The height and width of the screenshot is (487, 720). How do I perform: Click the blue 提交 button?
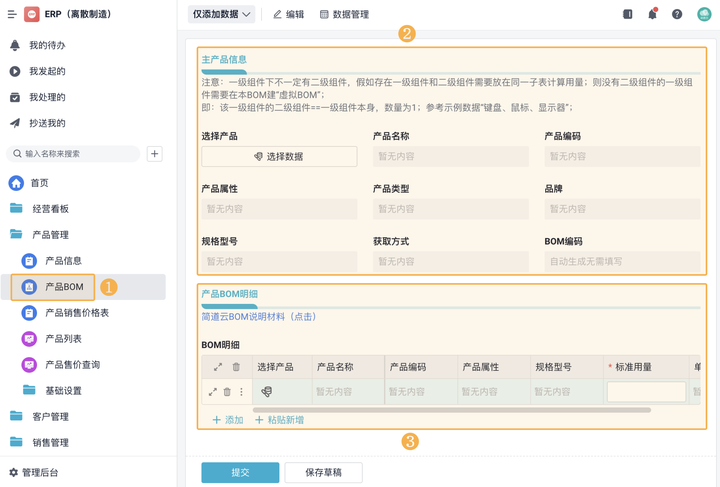click(x=240, y=472)
